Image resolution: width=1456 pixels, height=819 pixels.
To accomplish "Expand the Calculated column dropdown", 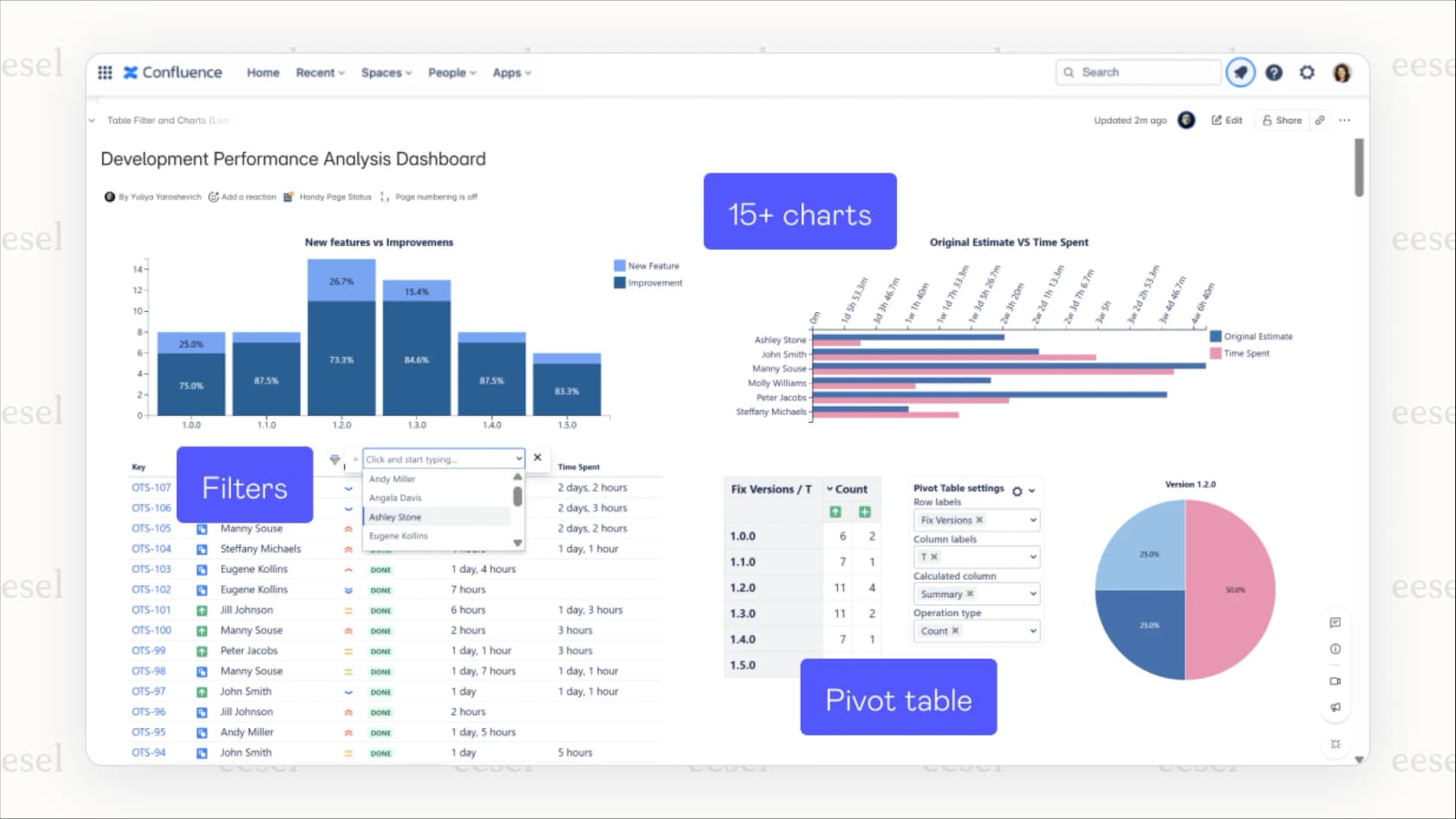I will [x=1033, y=594].
